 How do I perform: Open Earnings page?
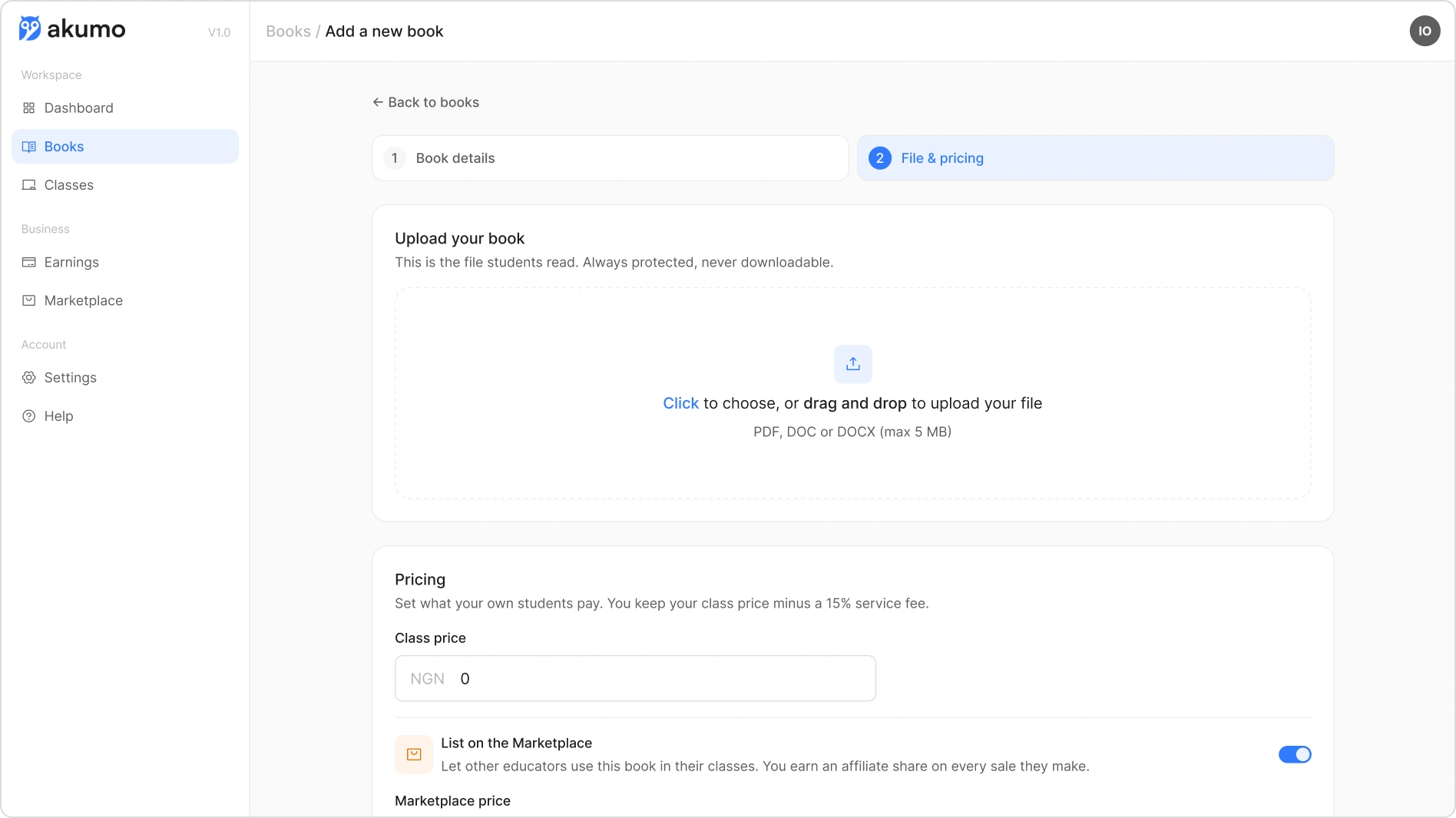point(125,263)
